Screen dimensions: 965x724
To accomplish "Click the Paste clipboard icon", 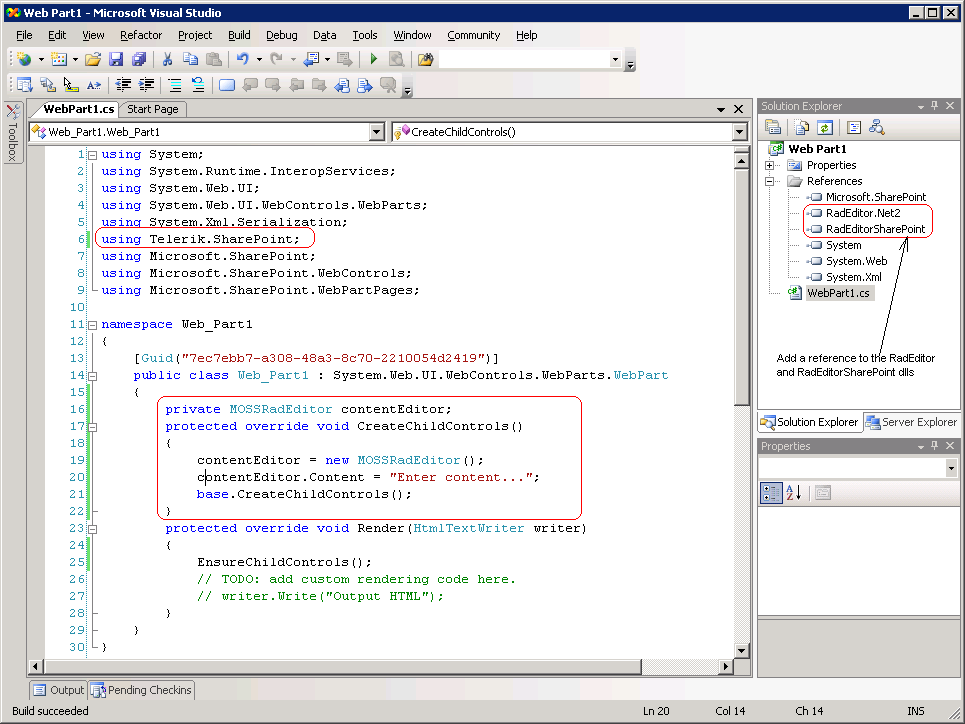I will 214,59.
